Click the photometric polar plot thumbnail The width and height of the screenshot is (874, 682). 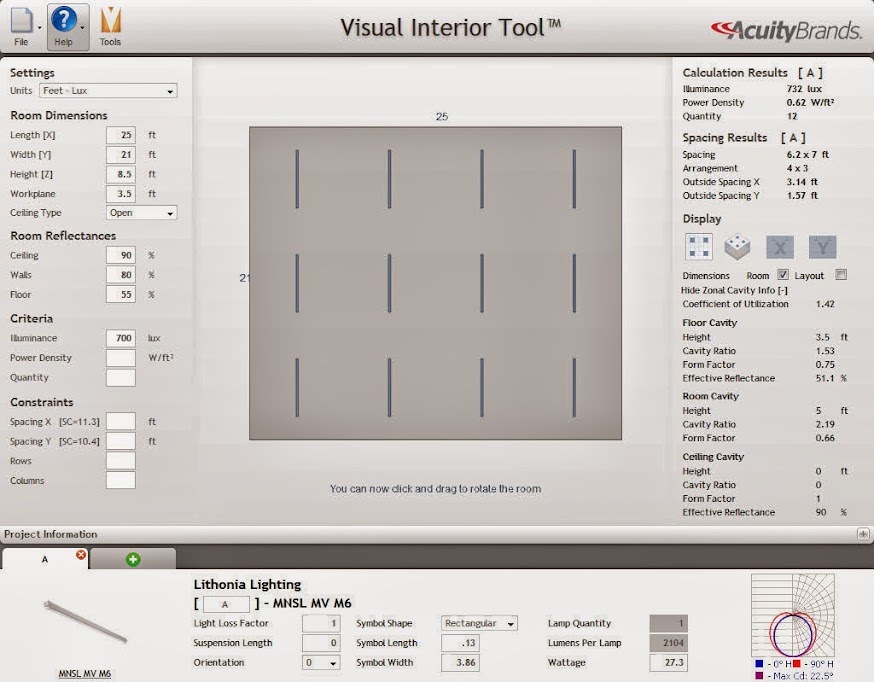point(793,616)
